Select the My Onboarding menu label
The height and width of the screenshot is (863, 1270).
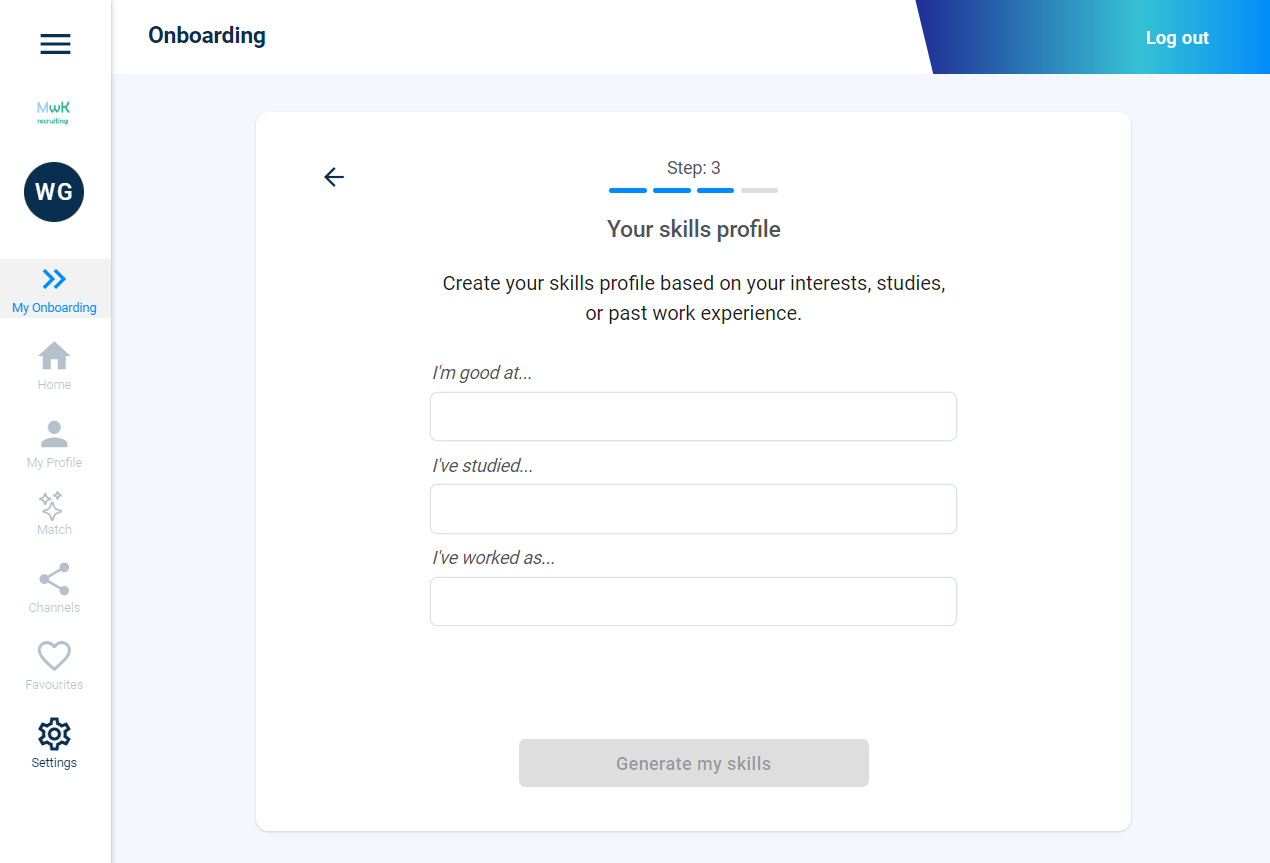pos(54,308)
